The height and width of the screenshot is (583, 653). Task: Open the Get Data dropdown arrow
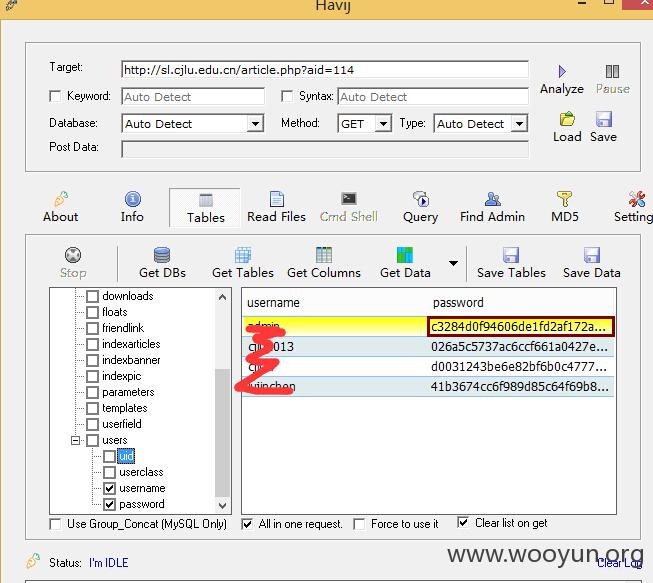click(454, 263)
